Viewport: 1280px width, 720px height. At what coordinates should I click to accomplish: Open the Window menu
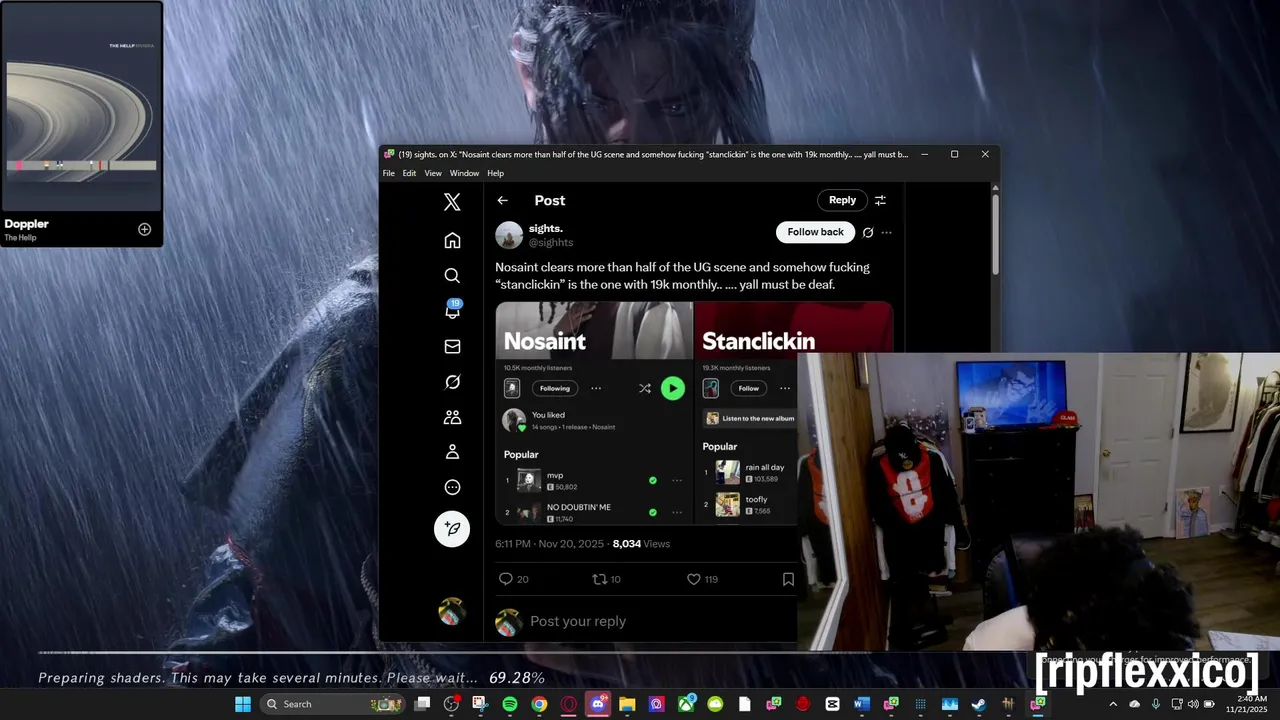pos(464,173)
